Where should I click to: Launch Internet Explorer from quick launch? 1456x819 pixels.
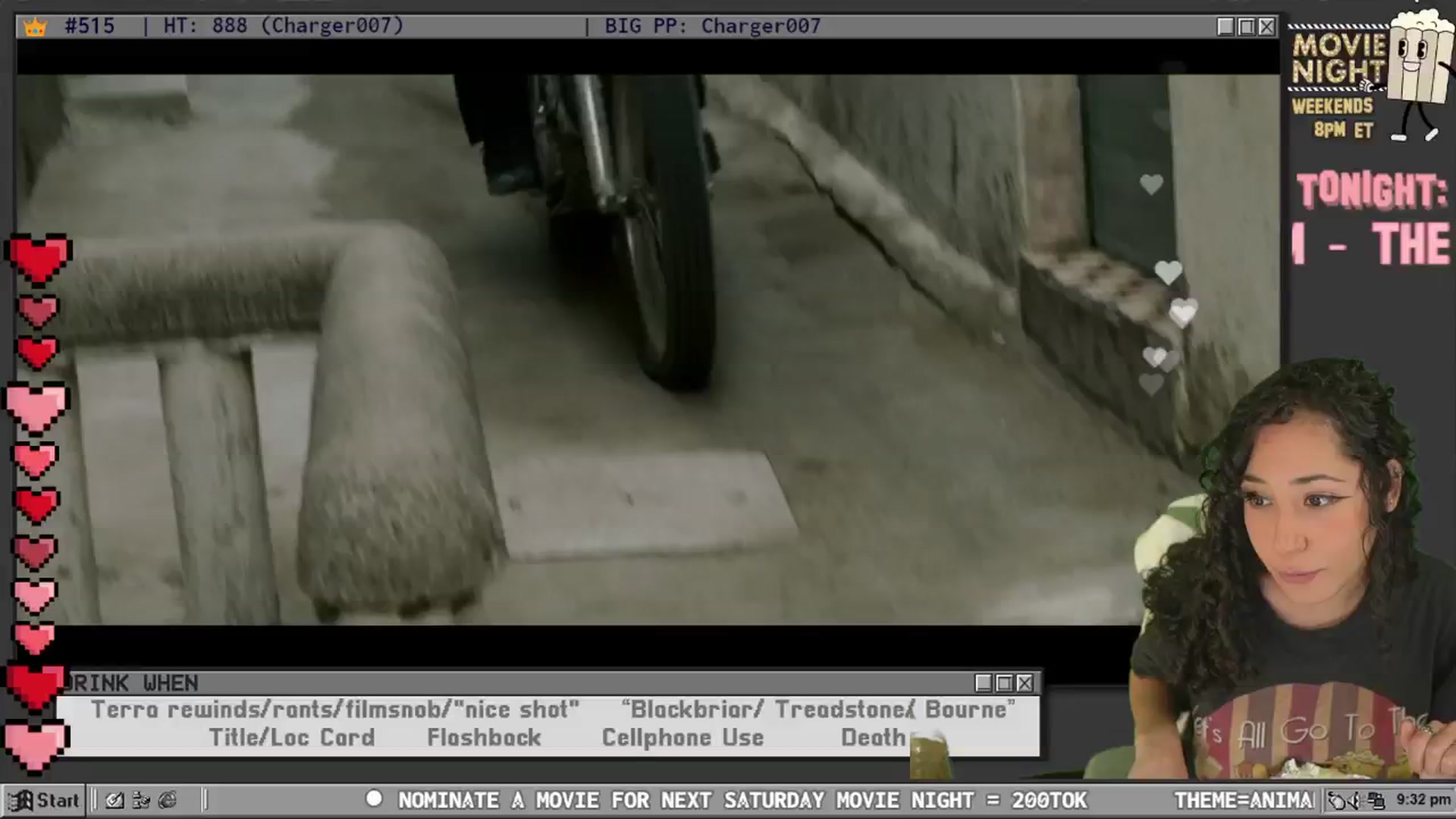tap(168, 800)
